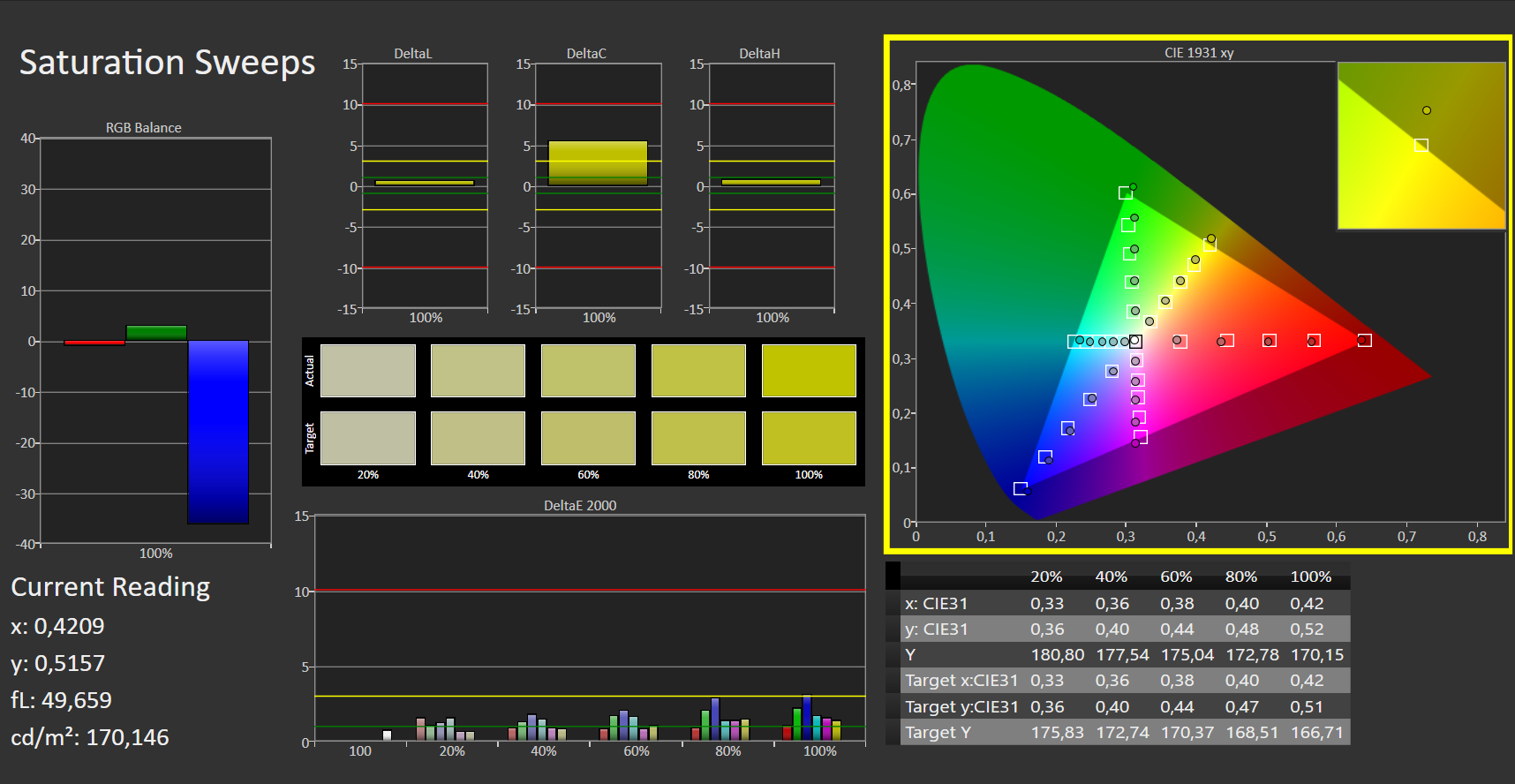Click the Target Y "172,74" cell
The height and width of the screenshot is (784, 1515).
1122,733
